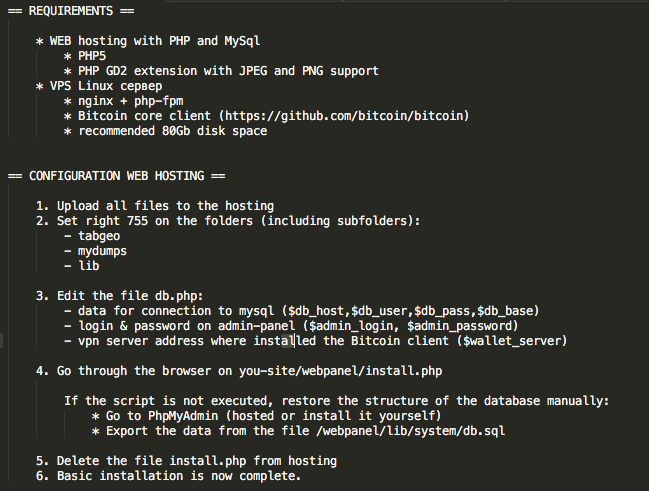Click the Basic installation is now complete line
The width and height of the screenshot is (649, 491).
[168, 476]
